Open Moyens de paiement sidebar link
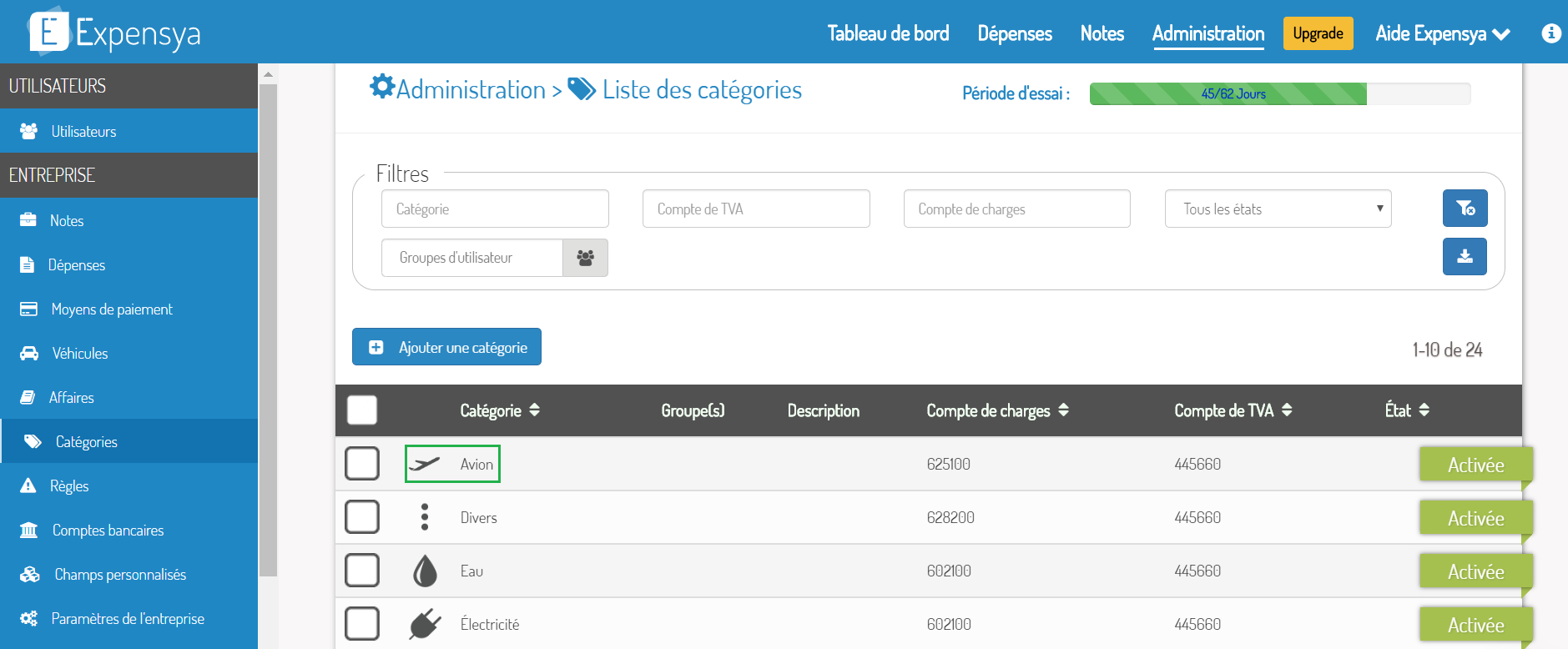This screenshot has height=649, width=1568. (129, 309)
